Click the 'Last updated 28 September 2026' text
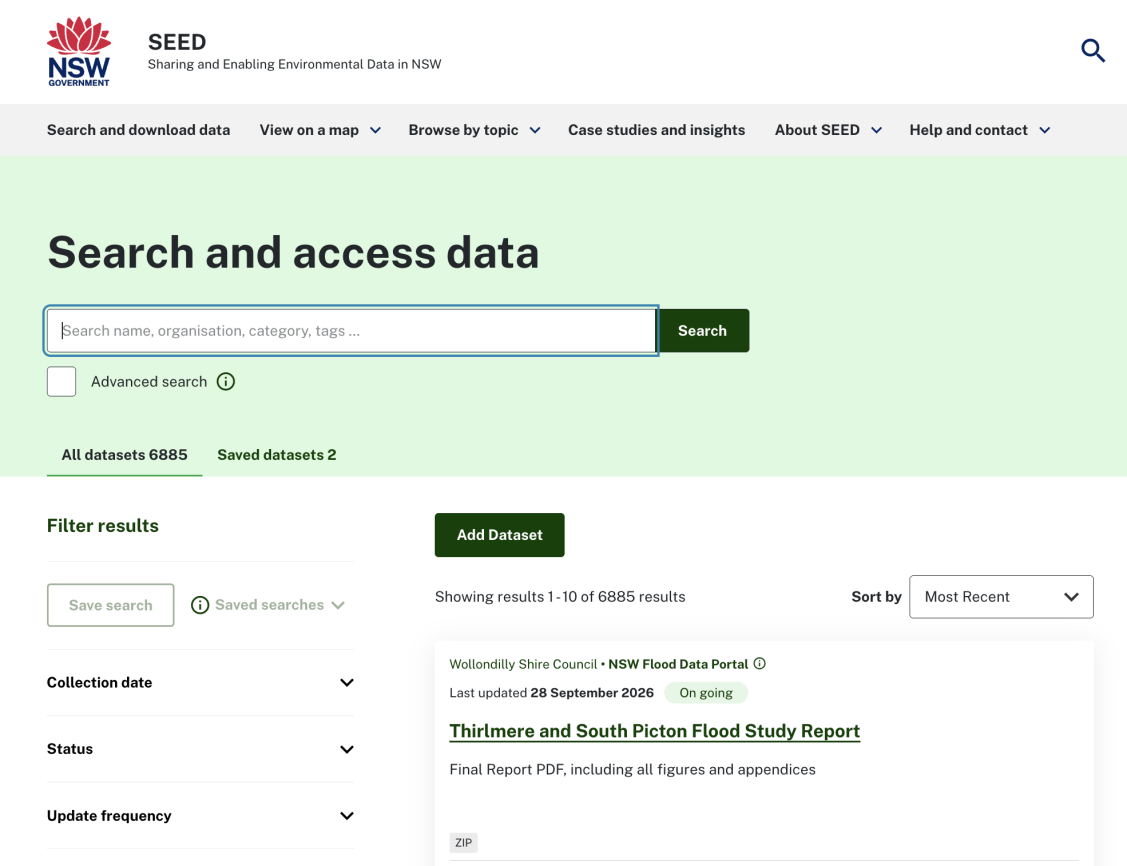 point(551,693)
